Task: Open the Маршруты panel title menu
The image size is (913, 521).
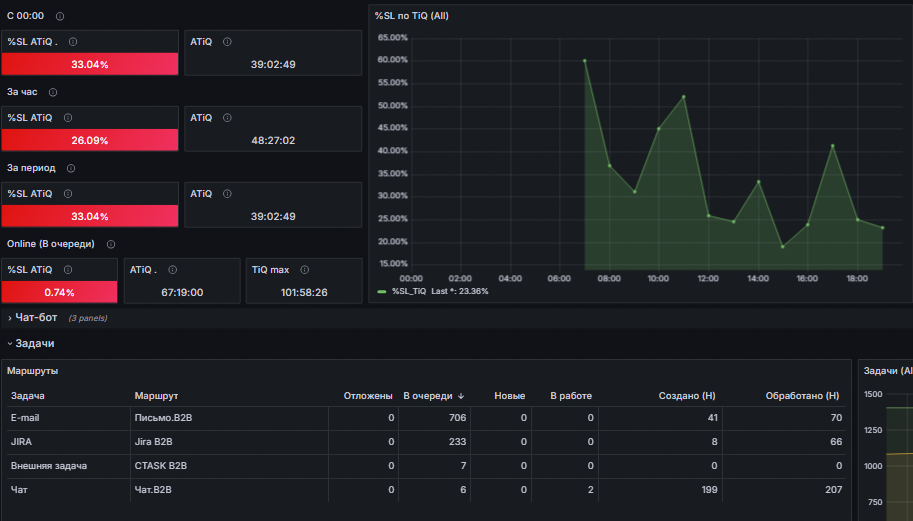Action: [33, 371]
